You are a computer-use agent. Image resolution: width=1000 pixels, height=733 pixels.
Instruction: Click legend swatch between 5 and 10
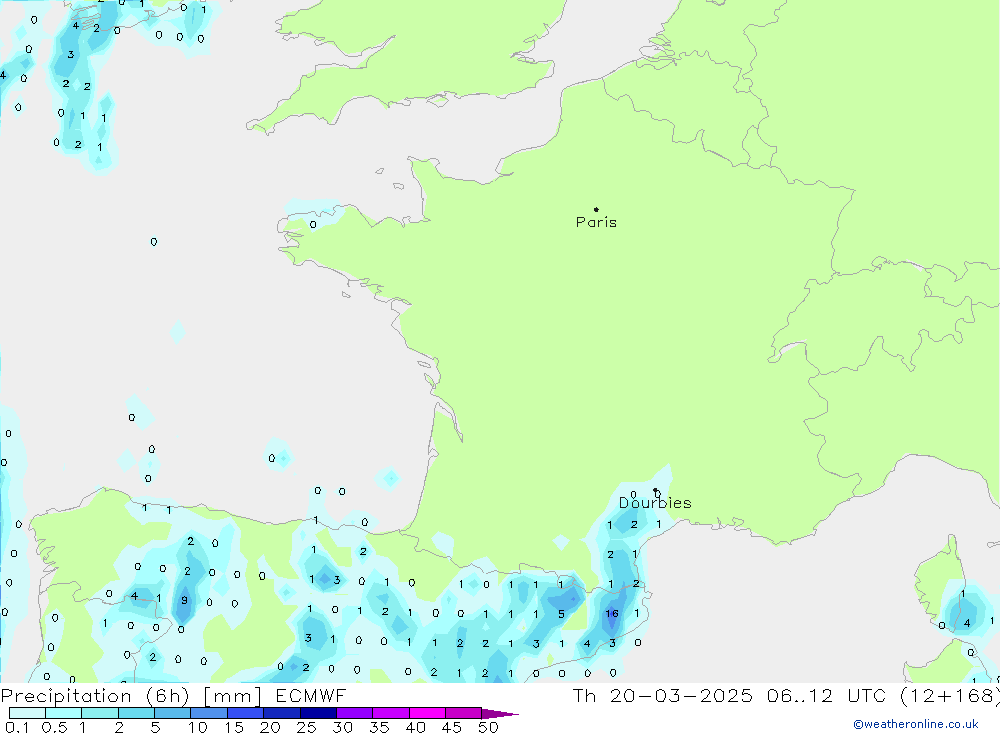(x=173, y=713)
